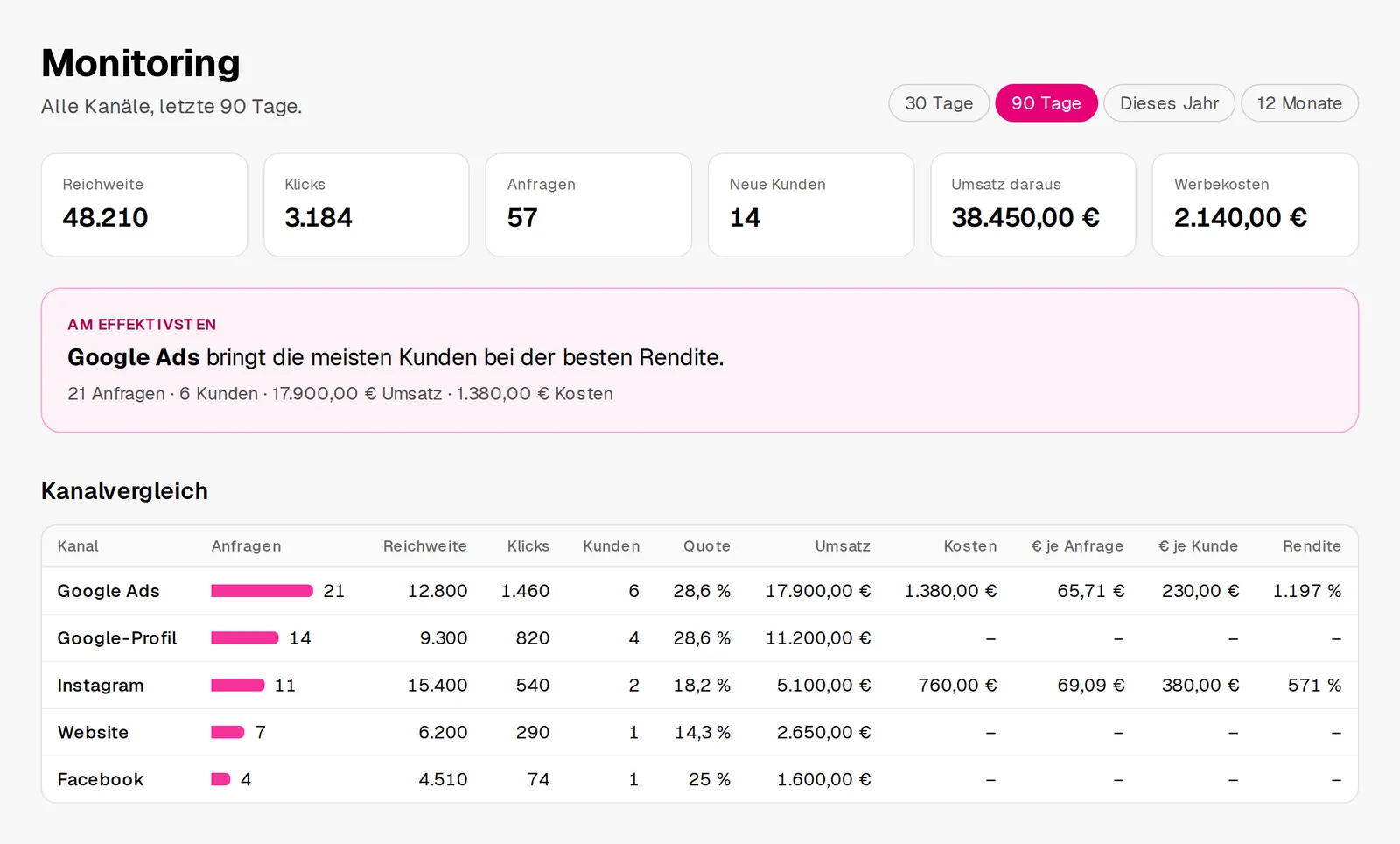Click the 760,00 € Kosten cell

pos(957,686)
